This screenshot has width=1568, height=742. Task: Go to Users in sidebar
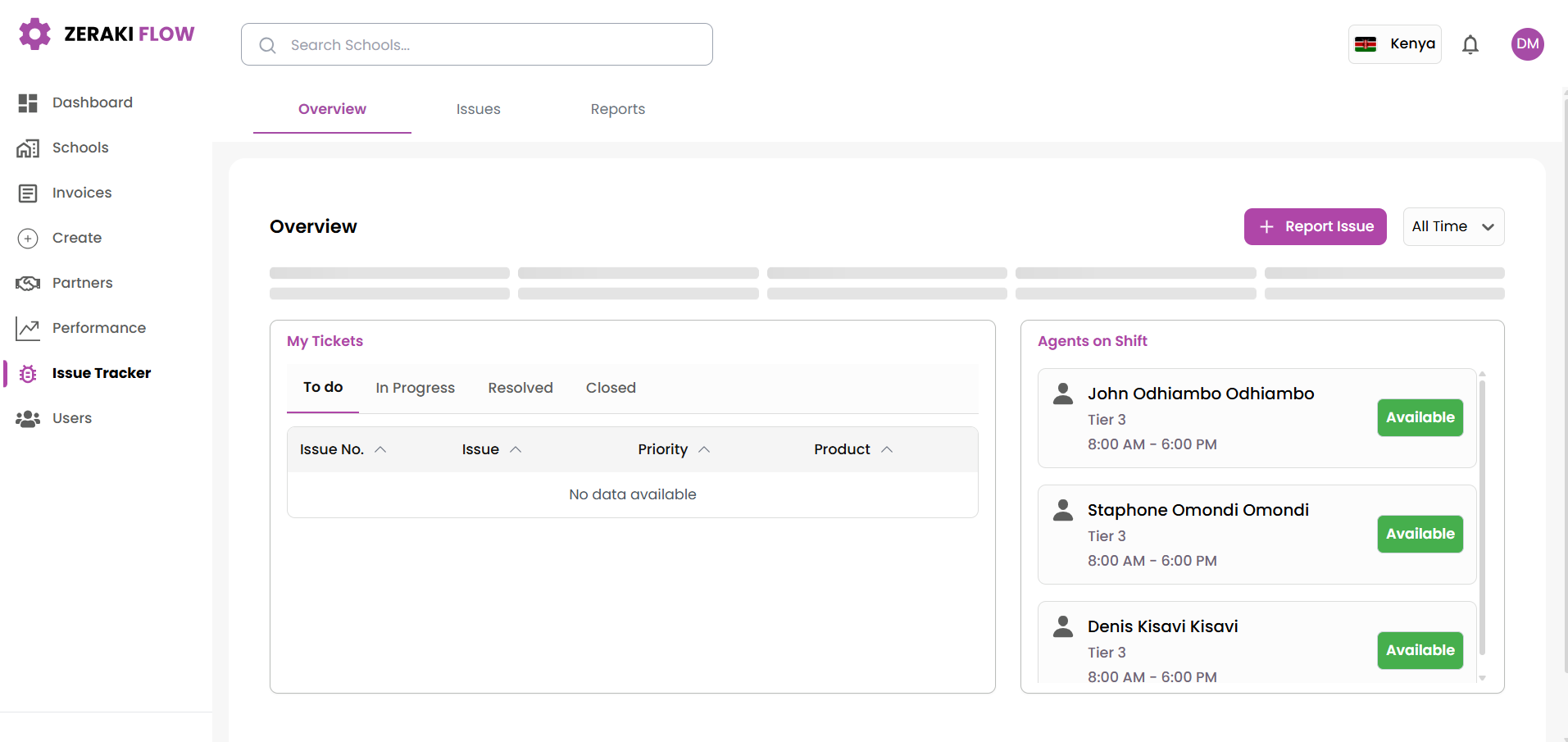click(72, 418)
